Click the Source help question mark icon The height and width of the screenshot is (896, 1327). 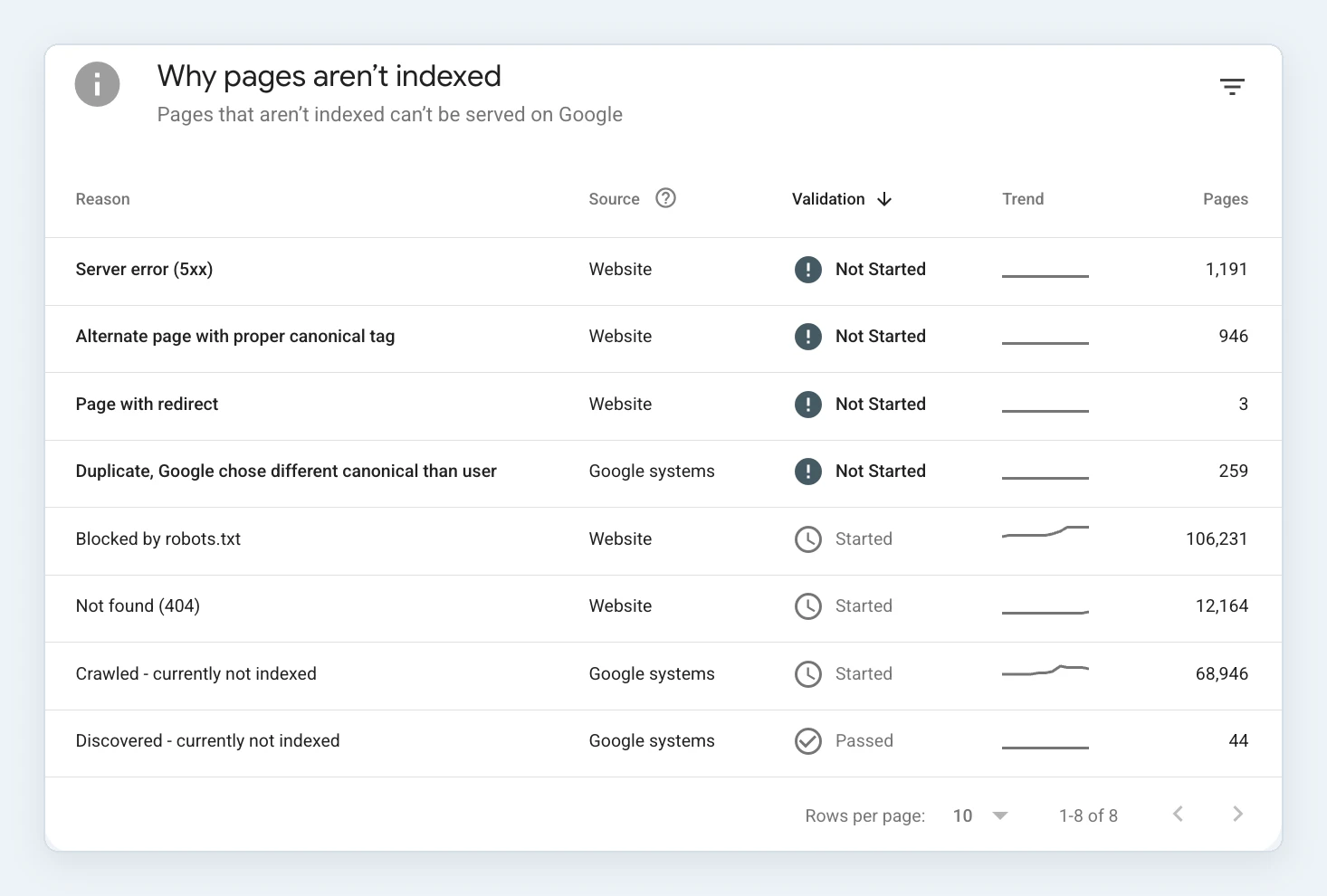click(665, 198)
